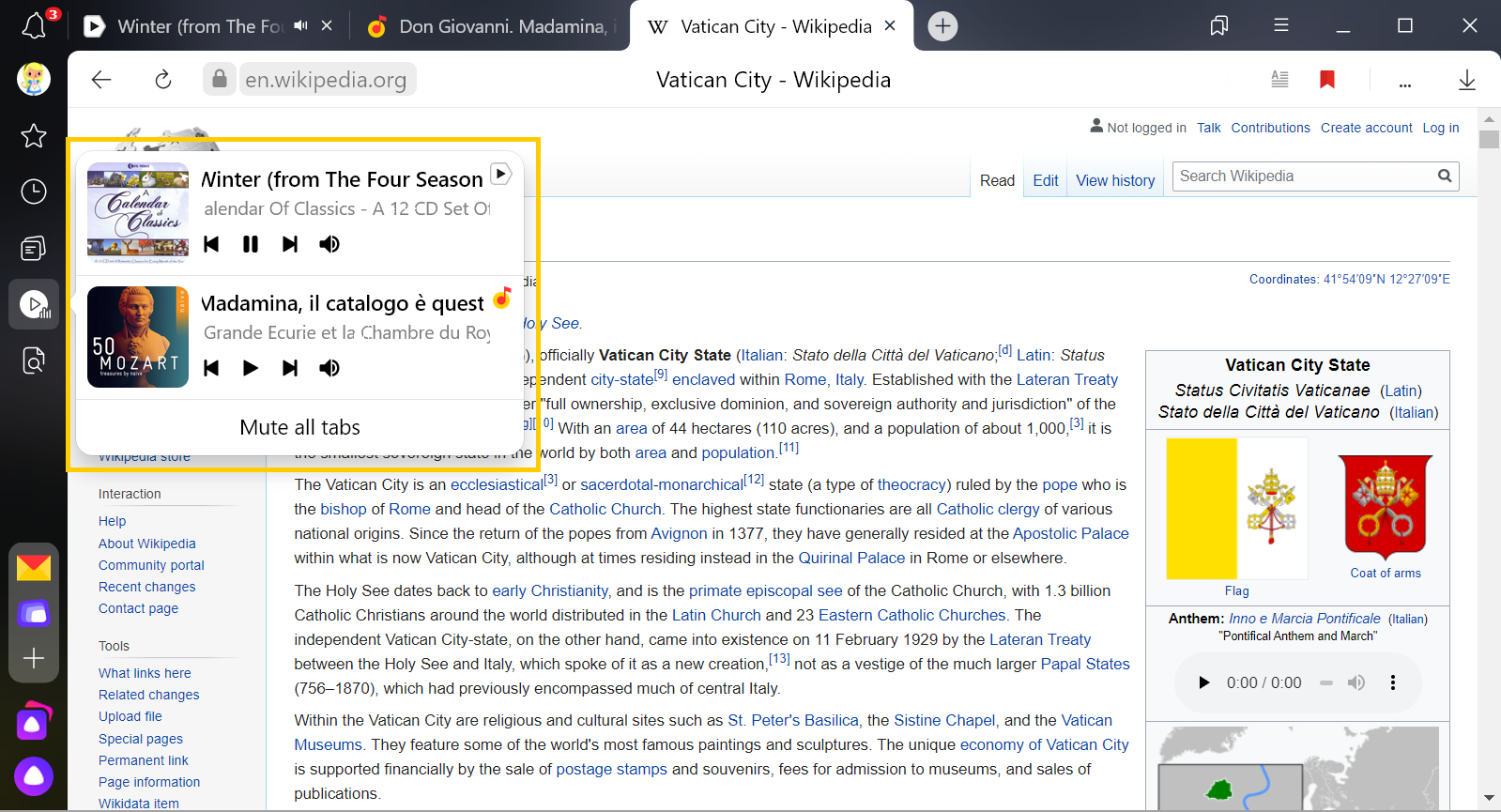The width and height of the screenshot is (1501, 812).
Task: Open the mail app in sidebar
Action: 34,568
